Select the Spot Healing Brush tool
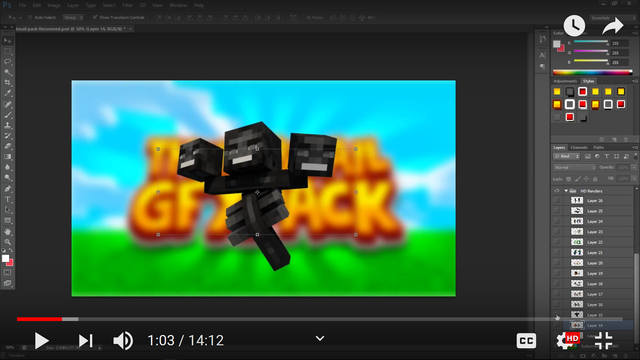The height and width of the screenshot is (360, 640). [x=7, y=104]
